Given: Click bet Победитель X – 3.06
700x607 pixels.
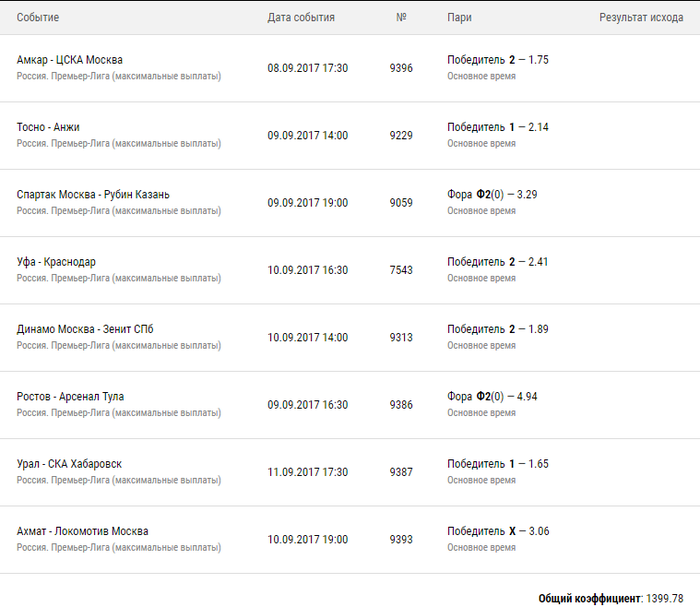Looking at the screenshot, I should click(498, 532).
